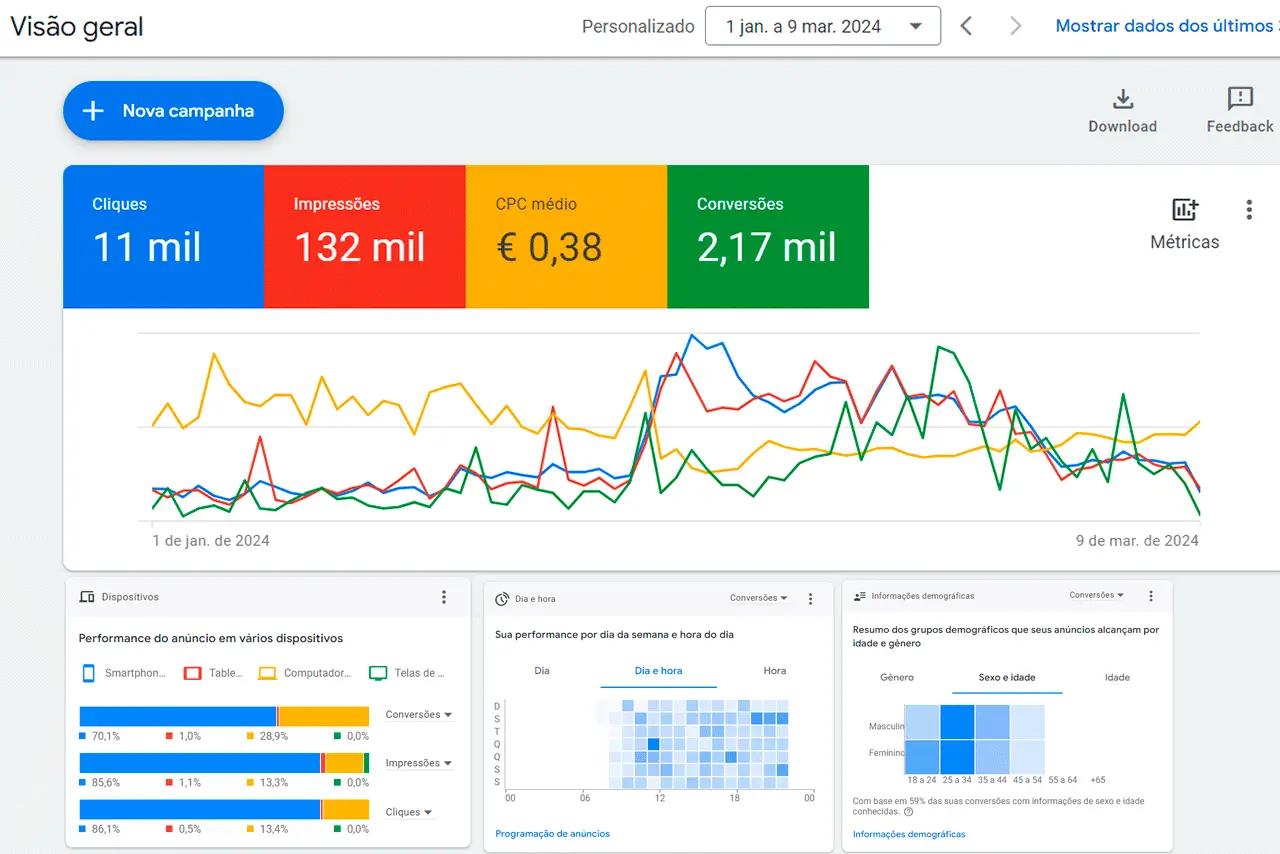Switch to the Hora tab

tap(775, 671)
